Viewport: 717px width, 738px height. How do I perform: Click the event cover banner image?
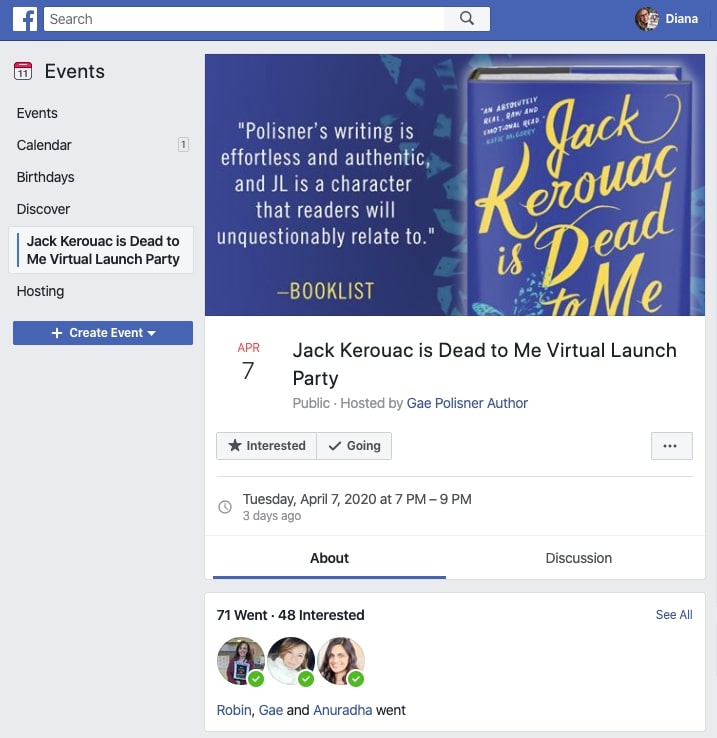(x=455, y=185)
